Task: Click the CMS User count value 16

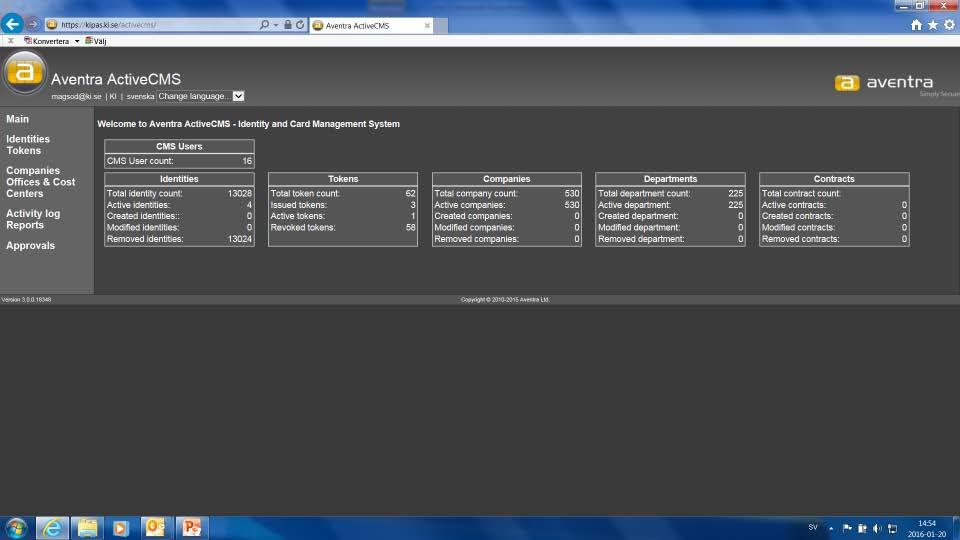Action: click(247, 161)
